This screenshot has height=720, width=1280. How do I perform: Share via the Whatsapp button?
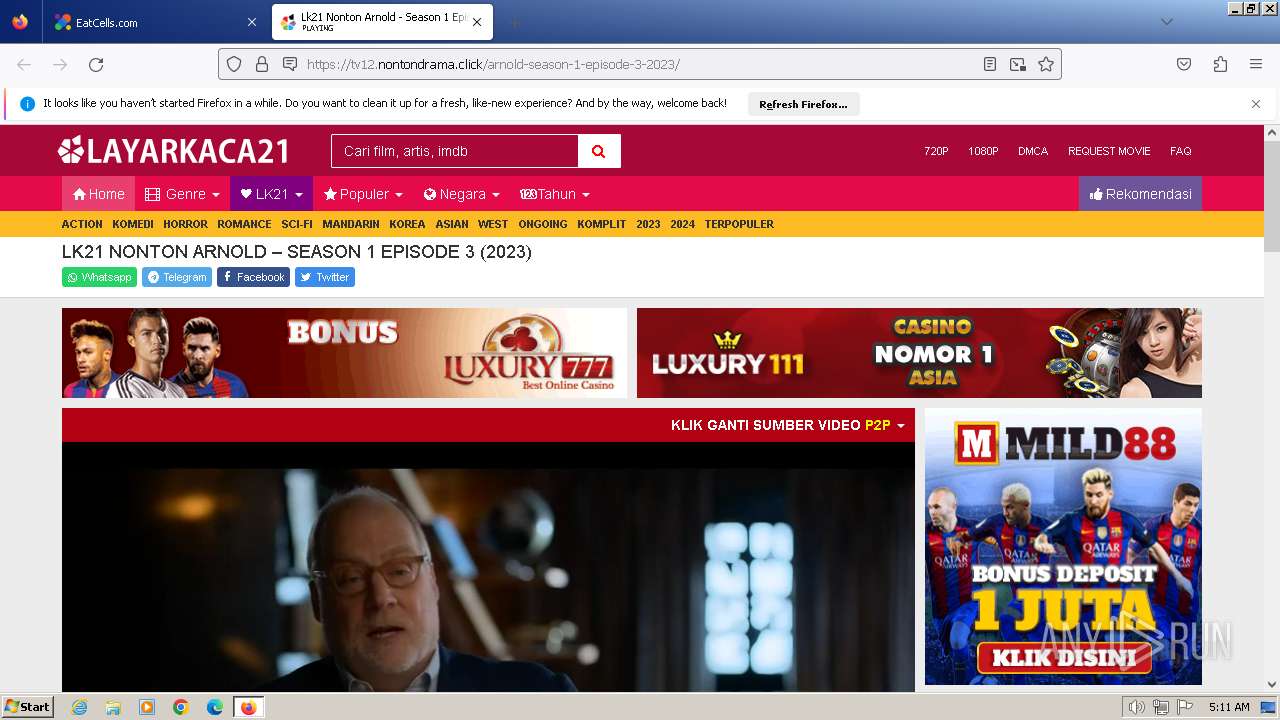[x=99, y=277]
